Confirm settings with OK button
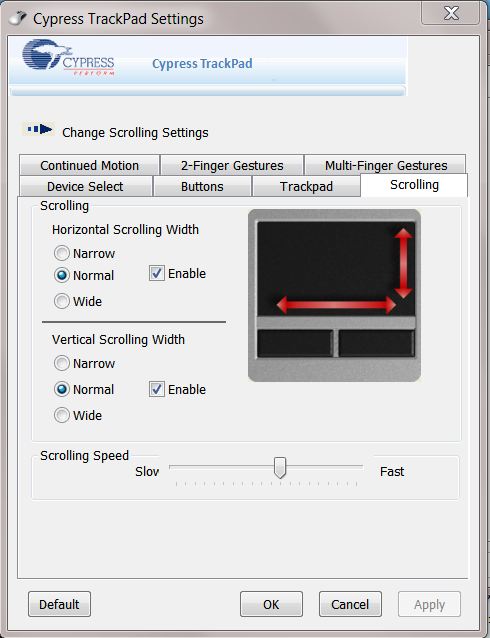The width and height of the screenshot is (490, 638). tap(271, 604)
